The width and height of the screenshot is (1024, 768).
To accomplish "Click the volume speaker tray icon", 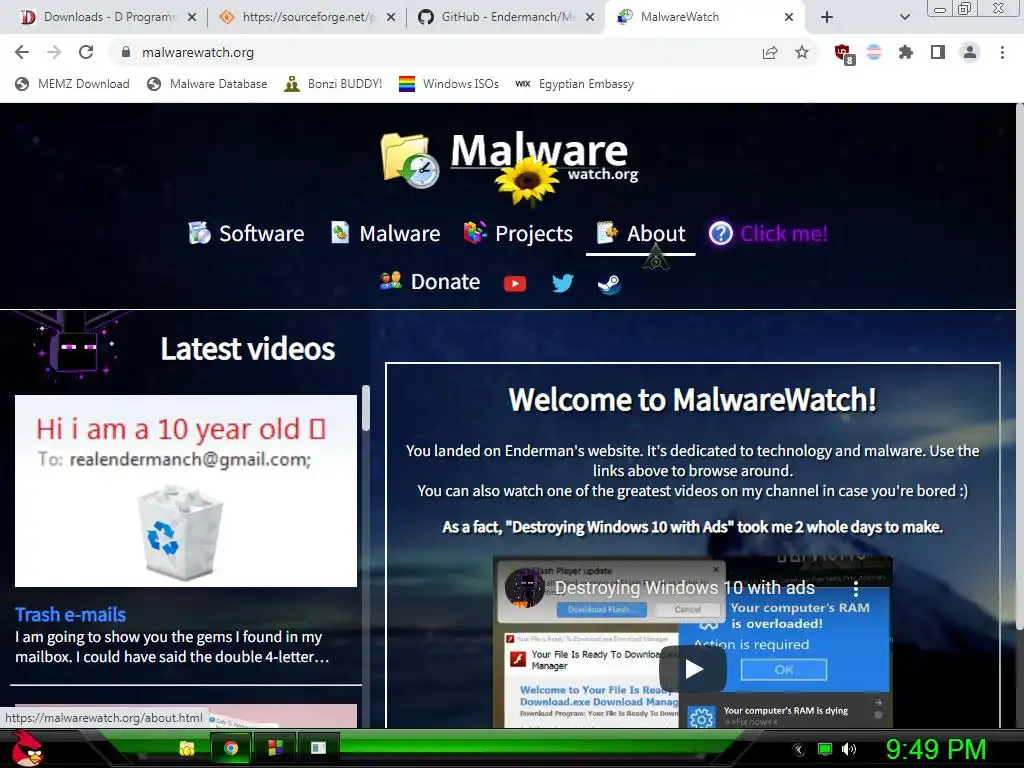I will tap(848, 749).
